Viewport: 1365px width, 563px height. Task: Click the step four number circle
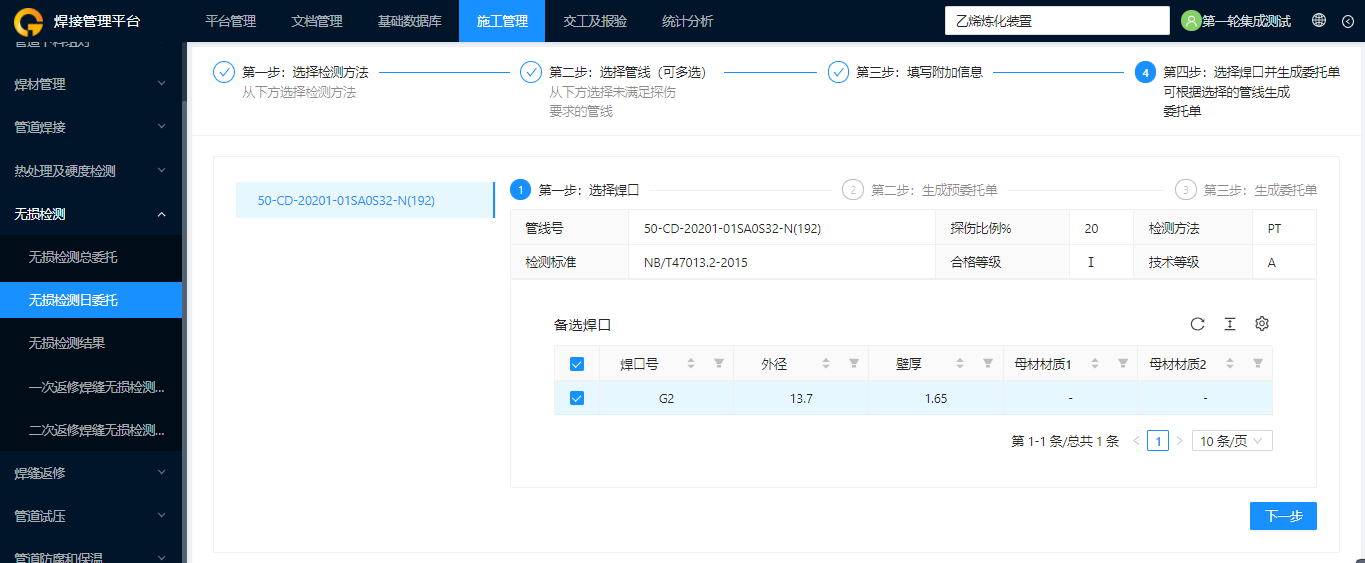point(1145,72)
